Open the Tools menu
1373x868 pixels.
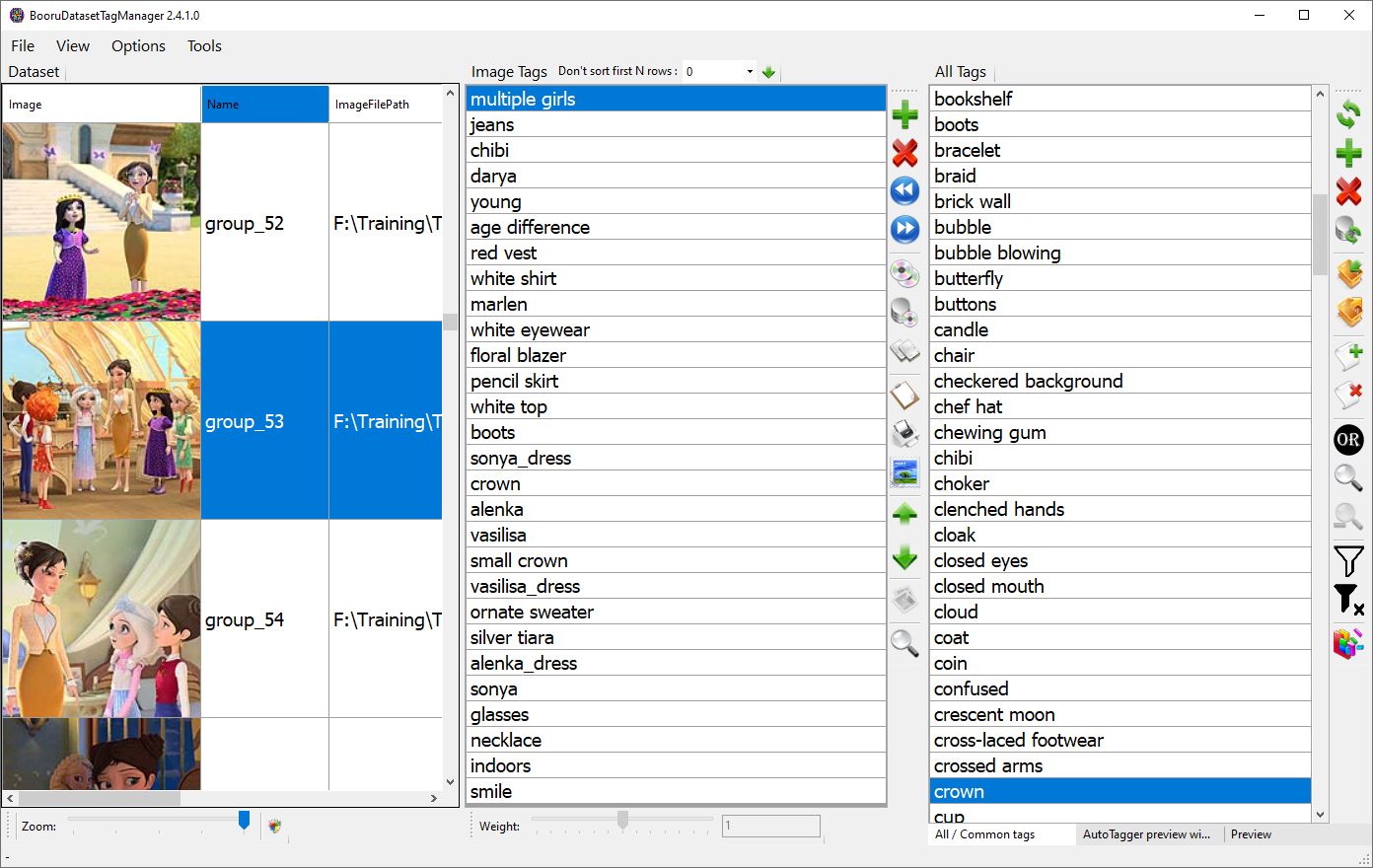point(204,45)
